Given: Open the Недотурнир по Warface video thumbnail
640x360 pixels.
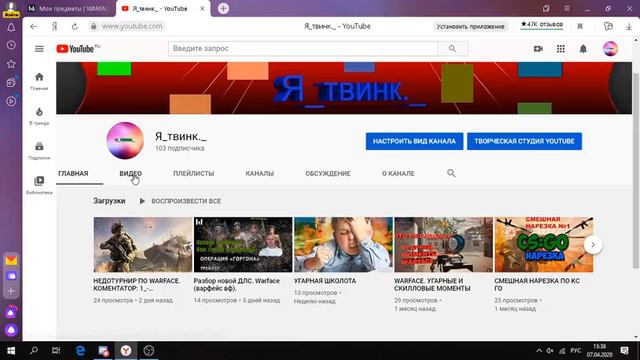Looking at the screenshot, I should 142,244.
